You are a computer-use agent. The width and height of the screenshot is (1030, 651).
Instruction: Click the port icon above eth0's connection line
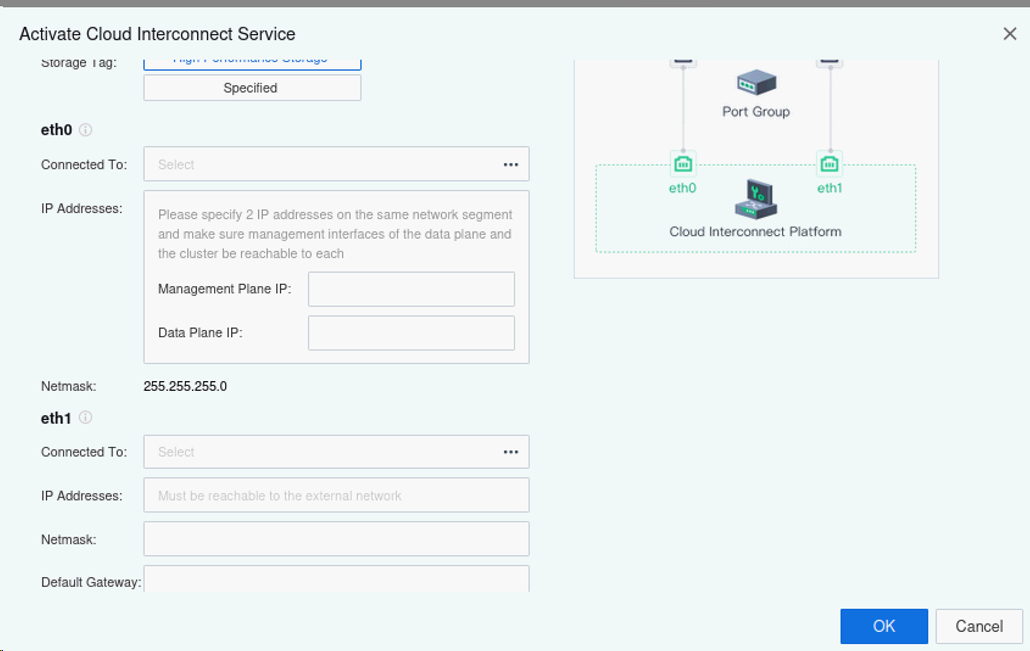point(683,57)
